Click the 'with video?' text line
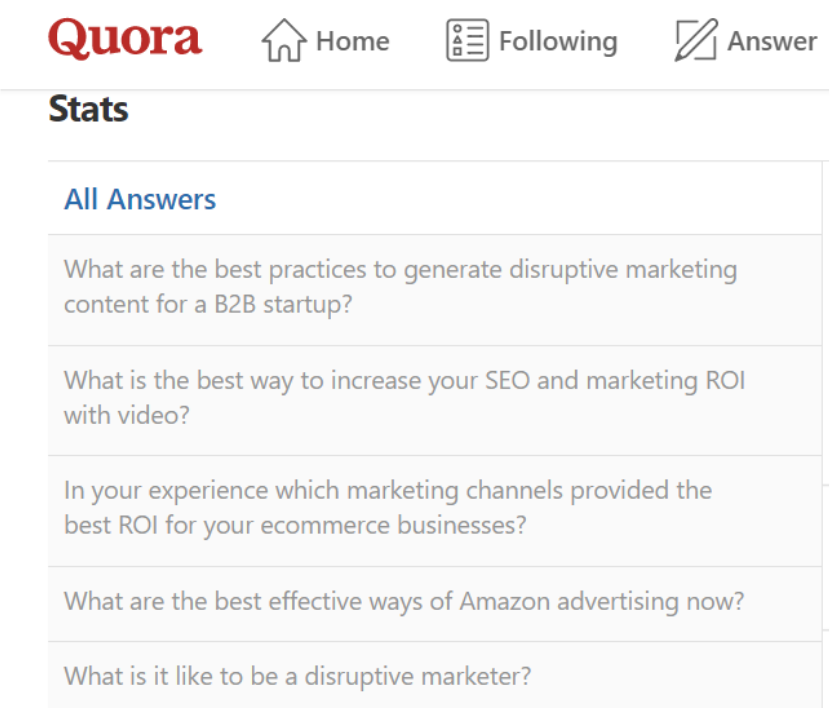Image resolution: width=830 pixels, height=708 pixels. (x=127, y=415)
